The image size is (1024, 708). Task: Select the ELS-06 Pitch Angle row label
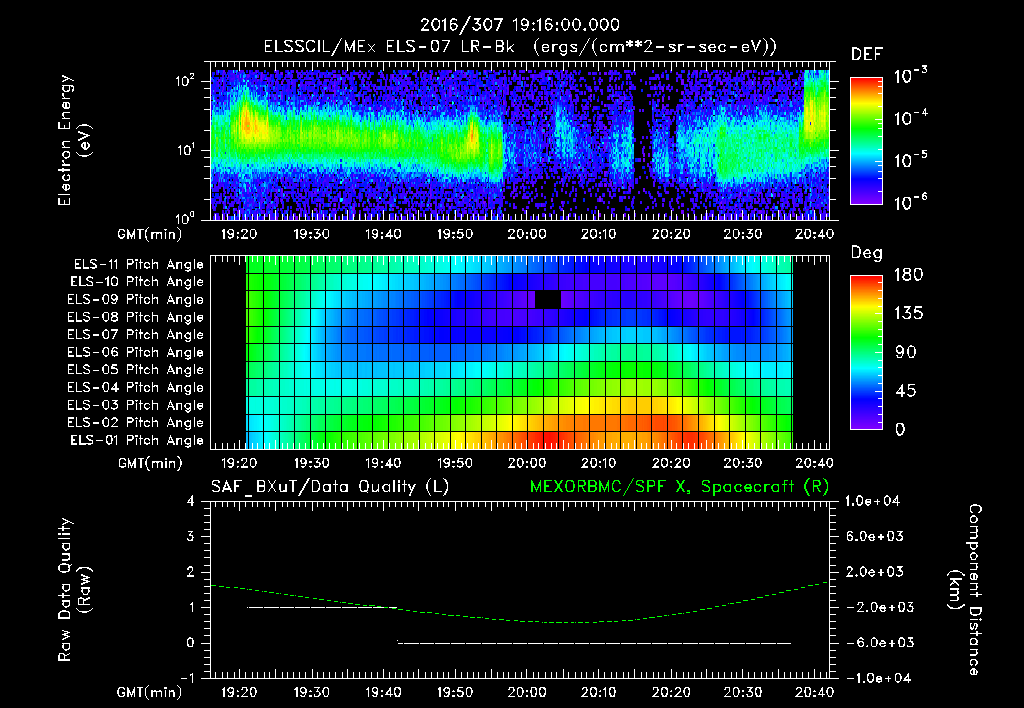136,352
